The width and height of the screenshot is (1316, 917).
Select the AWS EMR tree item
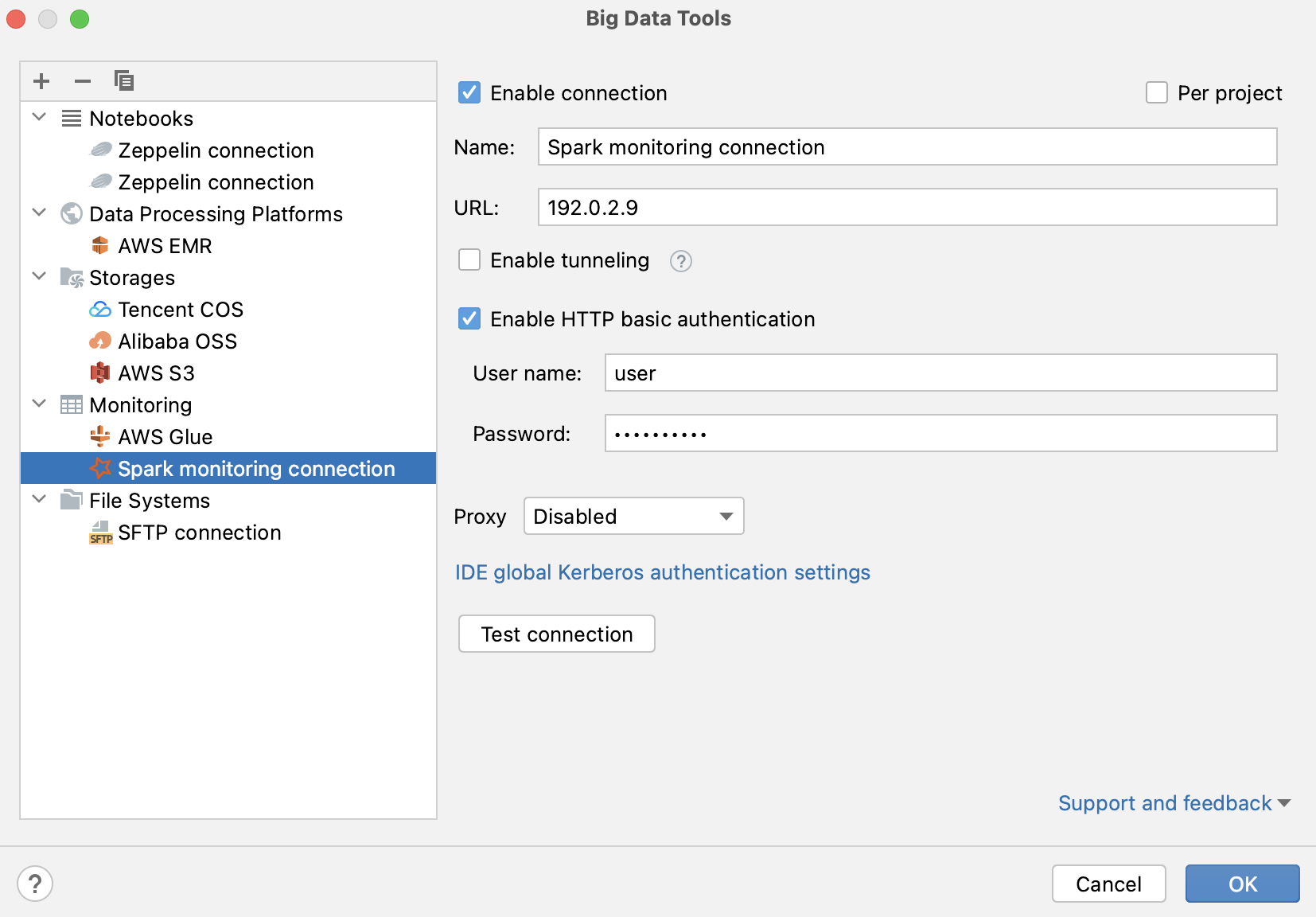(x=228, y=245)
